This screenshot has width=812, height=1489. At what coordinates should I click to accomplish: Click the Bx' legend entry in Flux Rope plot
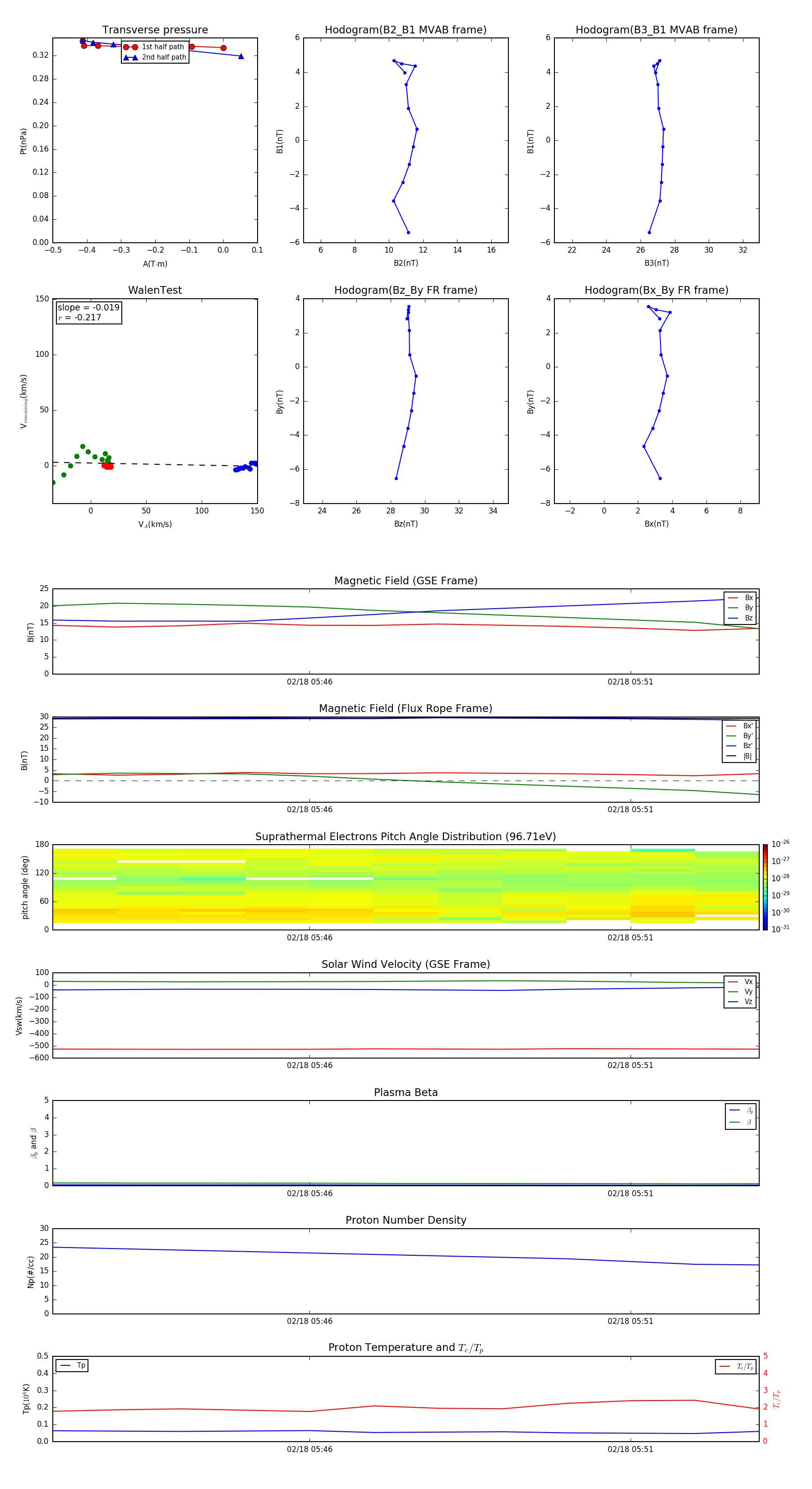tap(740, 726)
